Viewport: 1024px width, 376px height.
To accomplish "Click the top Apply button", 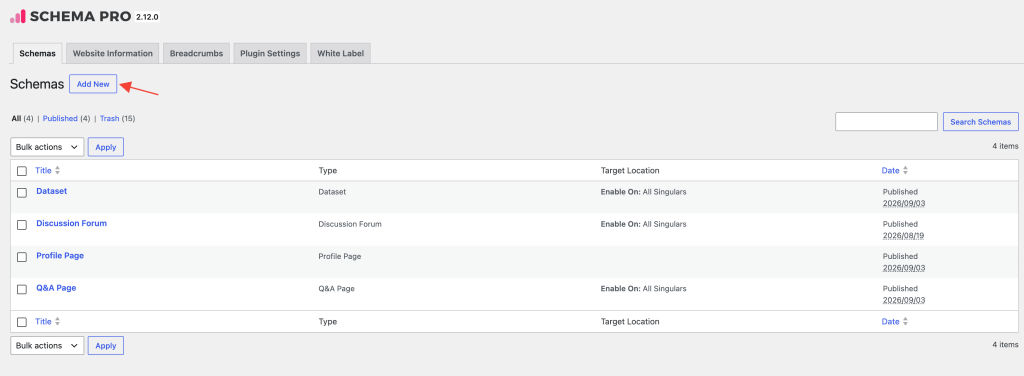I will (x=106, y=147).
